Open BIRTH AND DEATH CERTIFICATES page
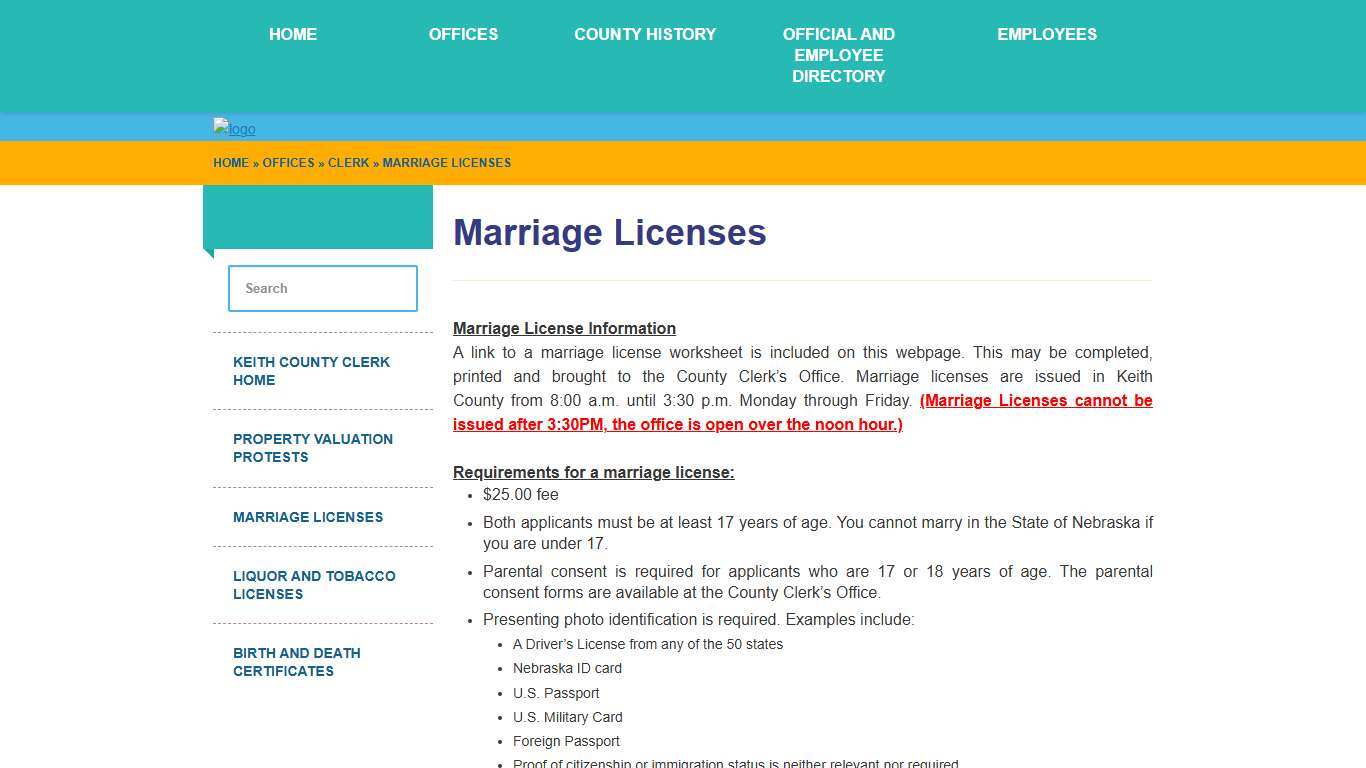The height and width of the screenshot is (768, 1366). pyautogui.click(x=296, y=662)
